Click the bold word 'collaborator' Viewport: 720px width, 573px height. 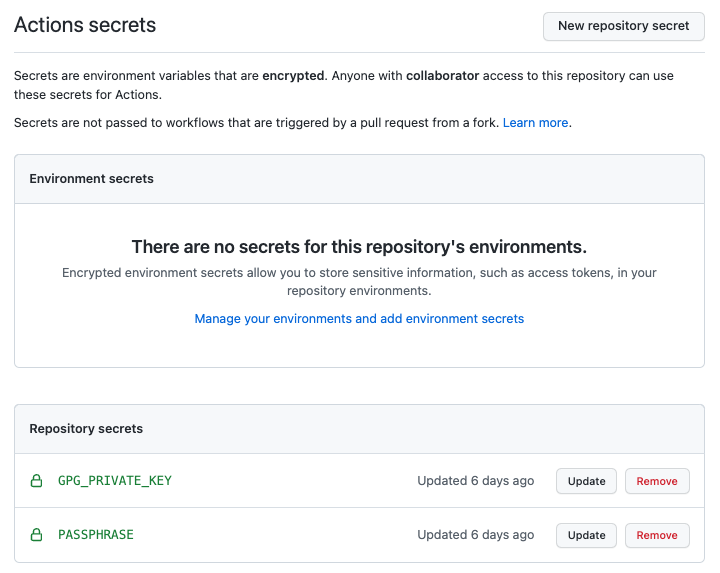[442, 75]
